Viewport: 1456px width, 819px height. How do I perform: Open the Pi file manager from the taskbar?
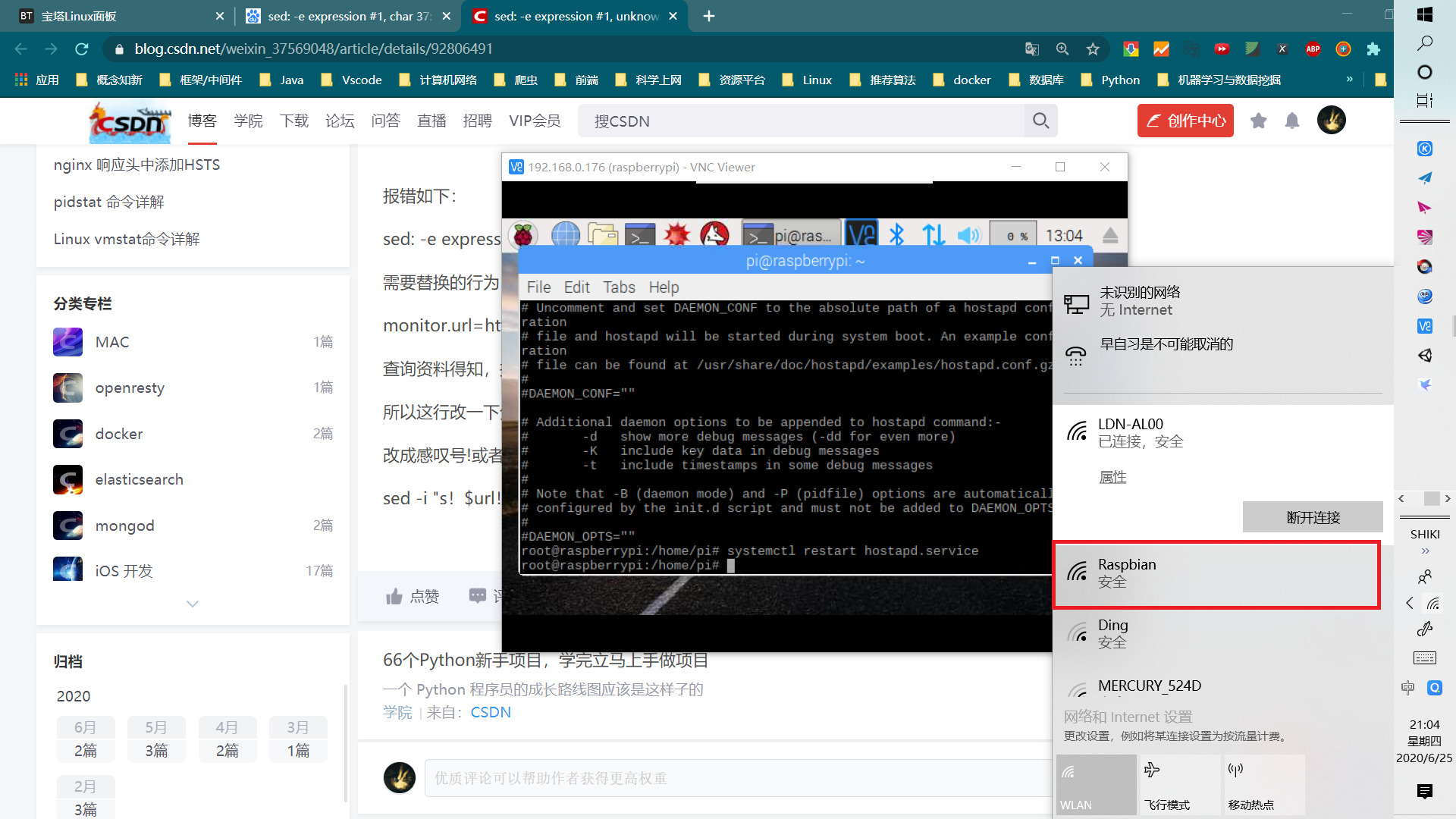click(602, 234)
